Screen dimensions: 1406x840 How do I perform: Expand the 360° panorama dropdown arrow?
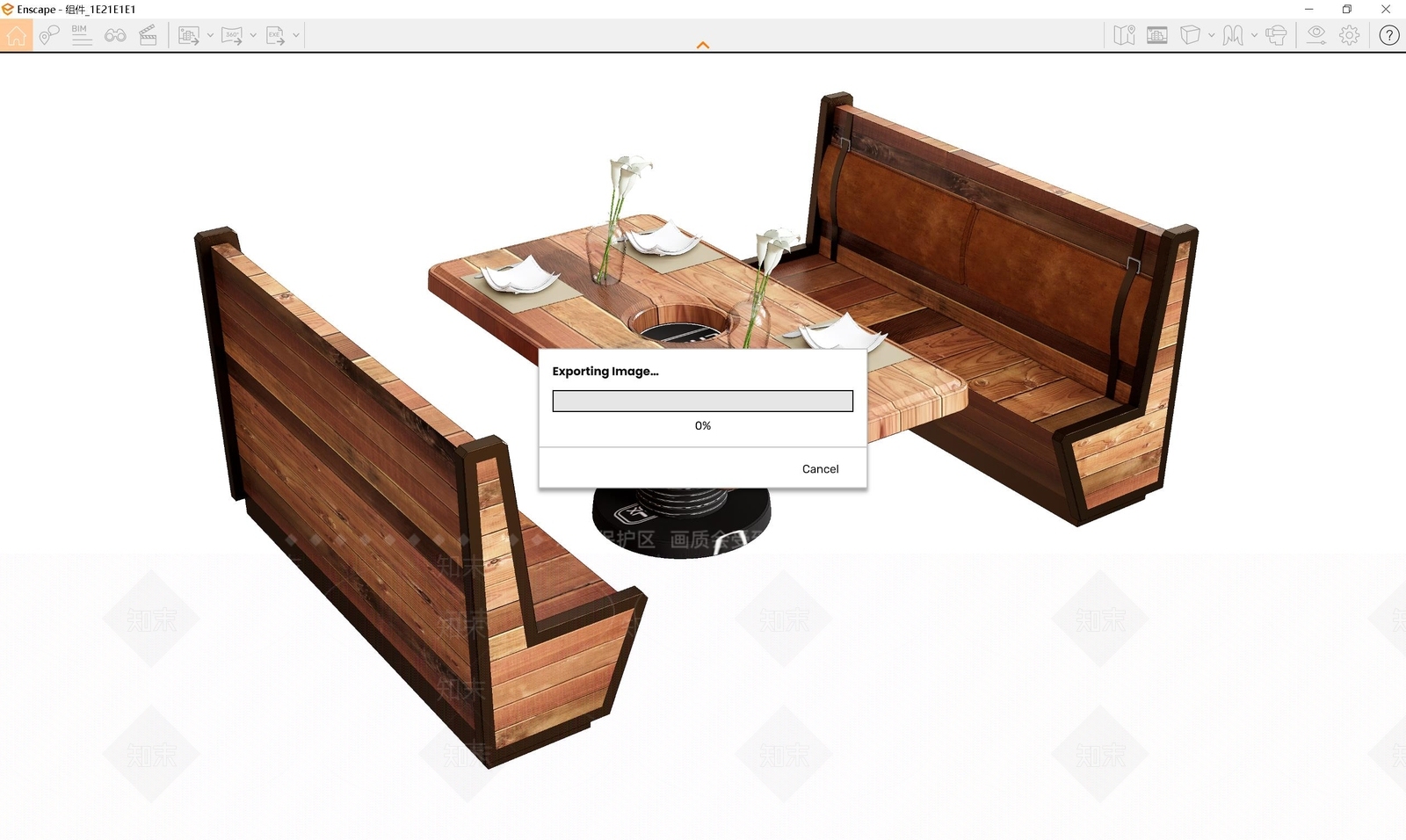[253, 35]
